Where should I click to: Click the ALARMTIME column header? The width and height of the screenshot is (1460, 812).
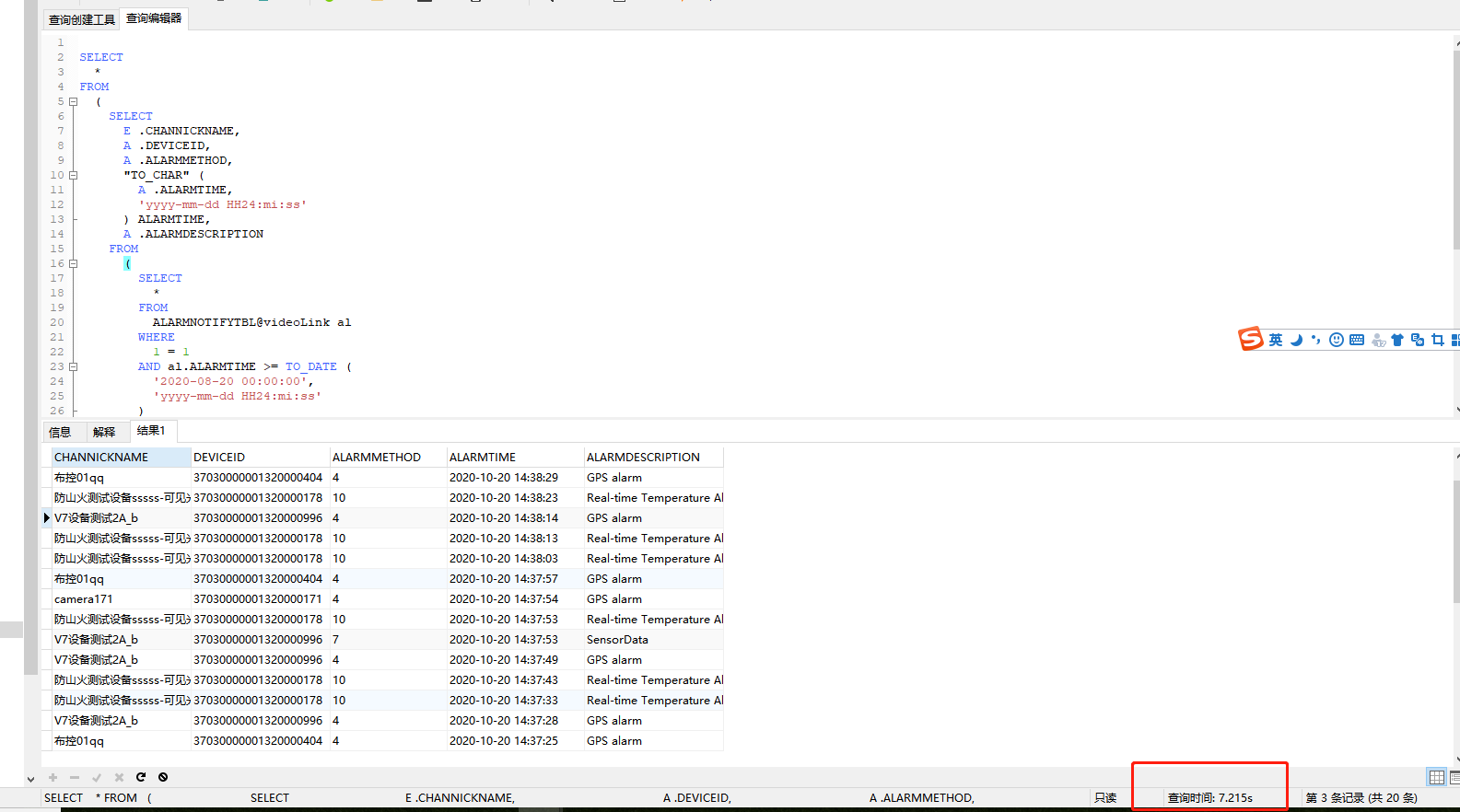pos(516,458)
